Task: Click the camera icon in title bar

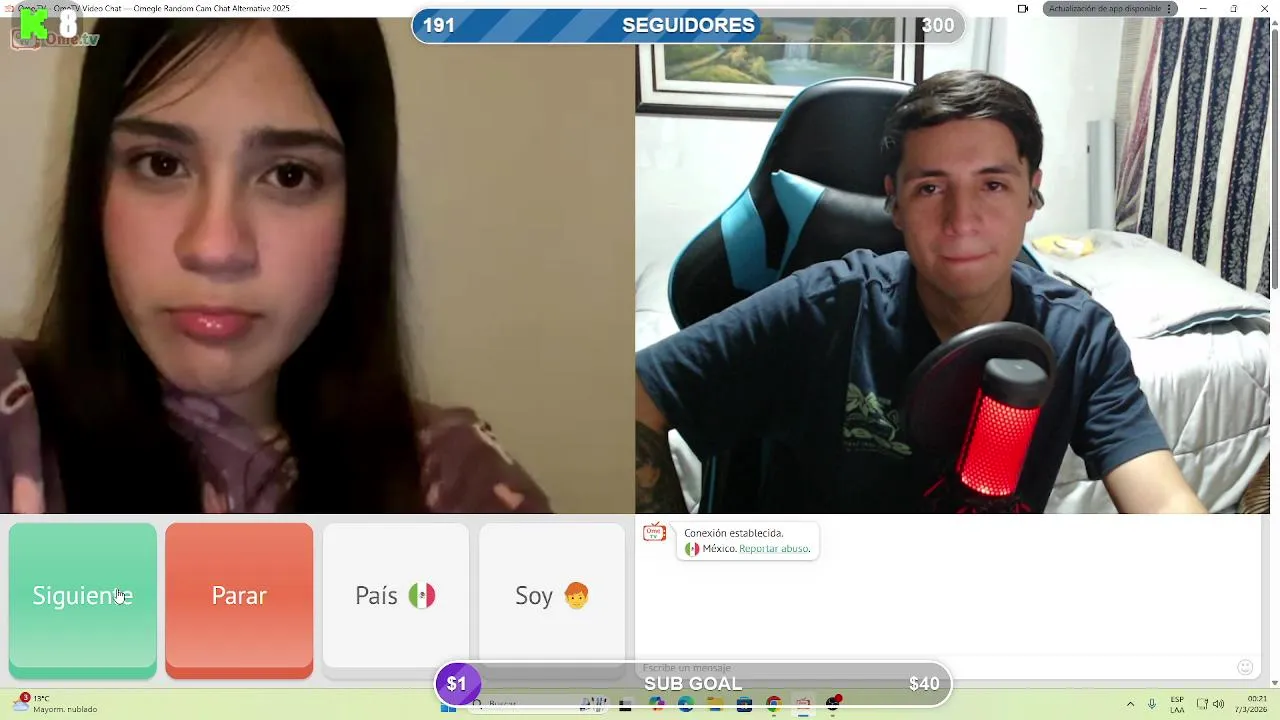Action: coord(1023,8)
